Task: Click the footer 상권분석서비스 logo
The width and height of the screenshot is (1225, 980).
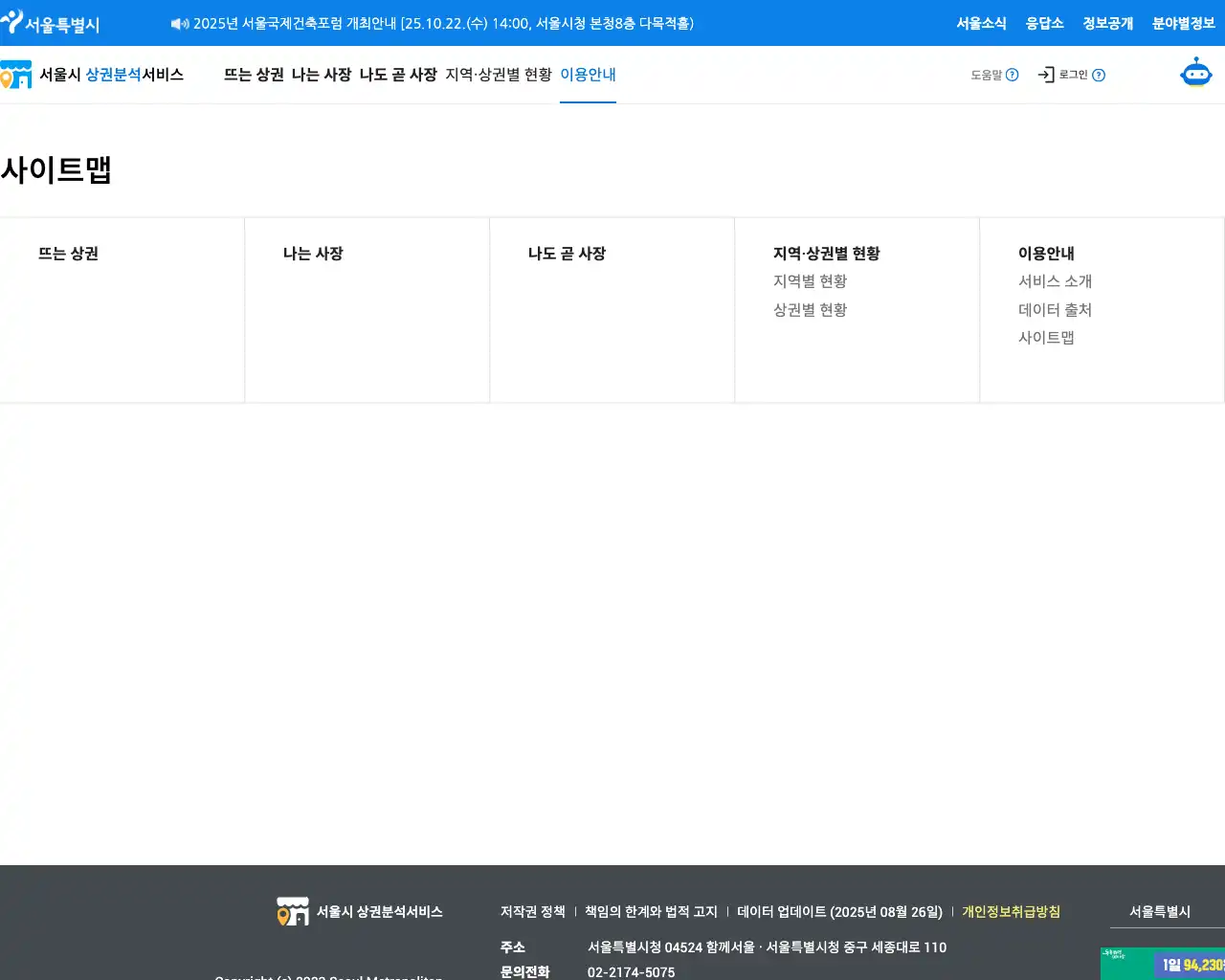Action: tap(360, 911)
